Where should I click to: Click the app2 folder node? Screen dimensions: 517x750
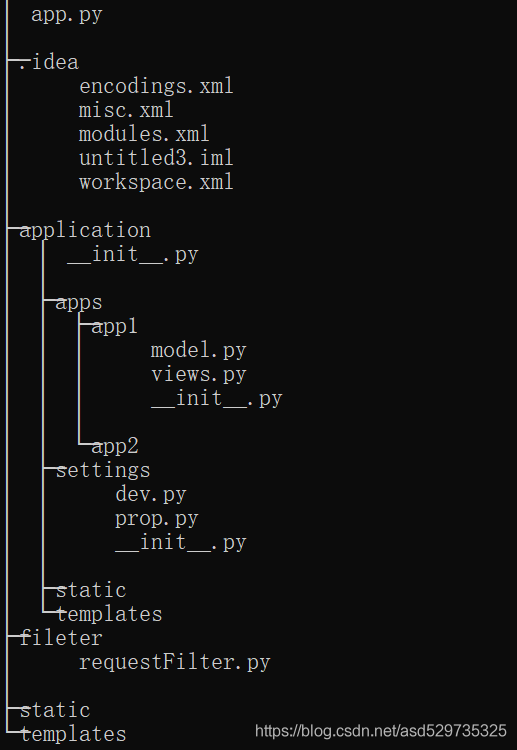tap(115, 446)
